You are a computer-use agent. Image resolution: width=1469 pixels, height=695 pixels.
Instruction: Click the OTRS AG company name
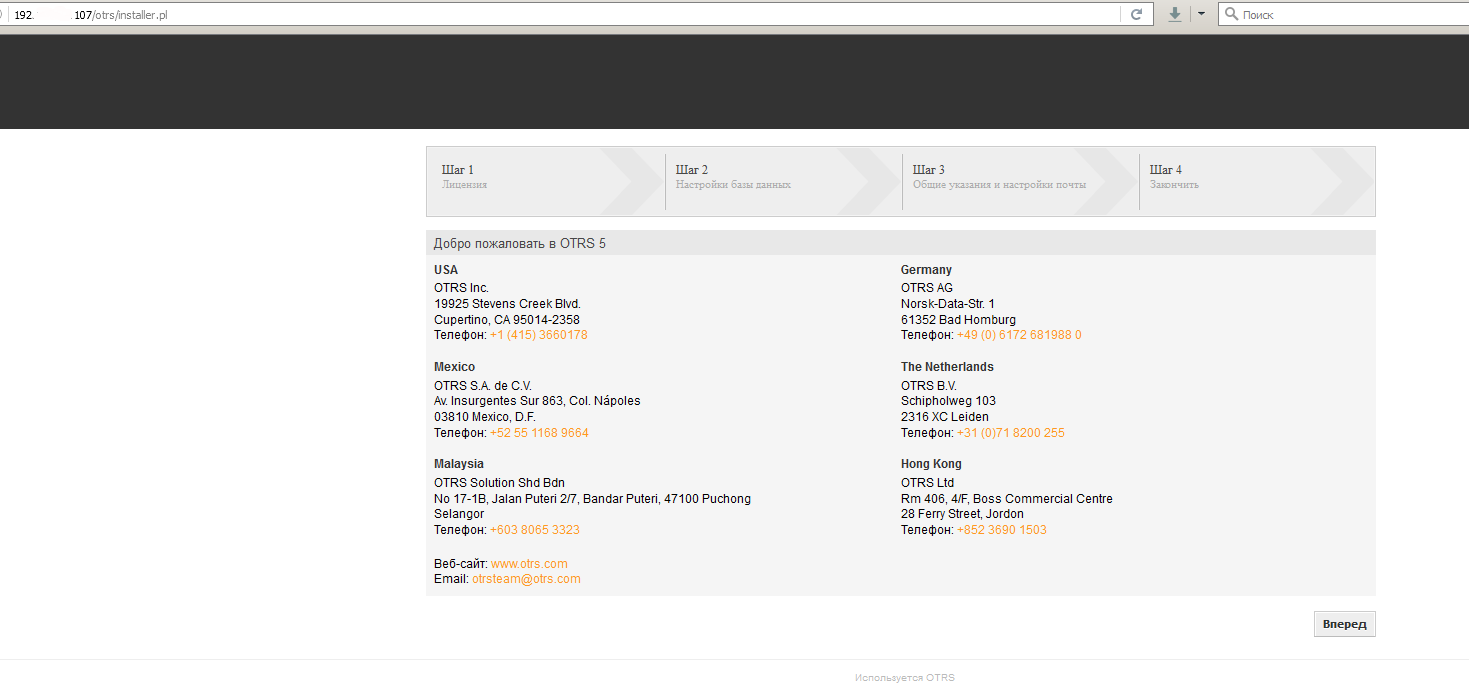(x=927, y=288)
